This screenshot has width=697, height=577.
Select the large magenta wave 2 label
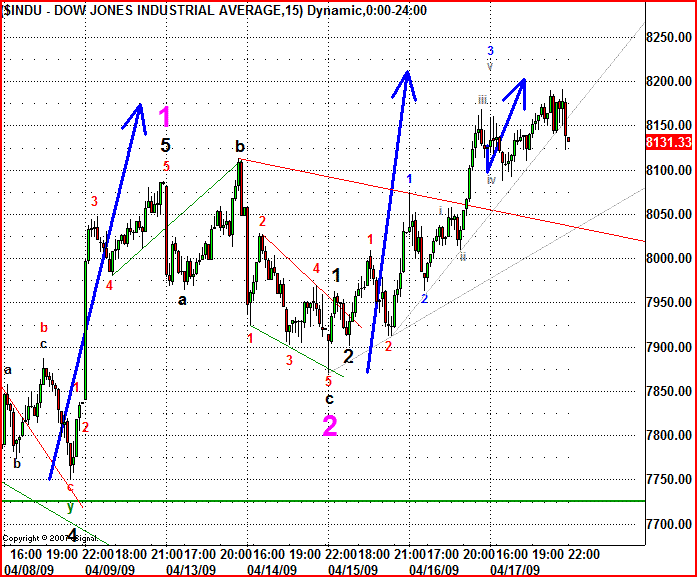(330, 427)
